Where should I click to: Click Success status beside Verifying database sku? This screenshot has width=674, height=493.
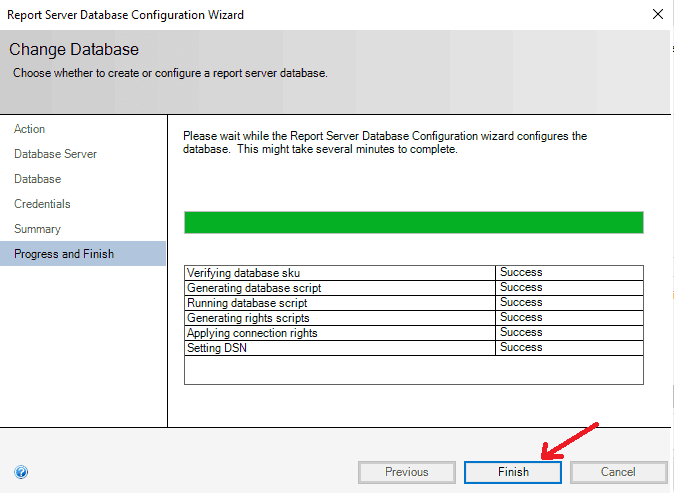tap(521, 273)
